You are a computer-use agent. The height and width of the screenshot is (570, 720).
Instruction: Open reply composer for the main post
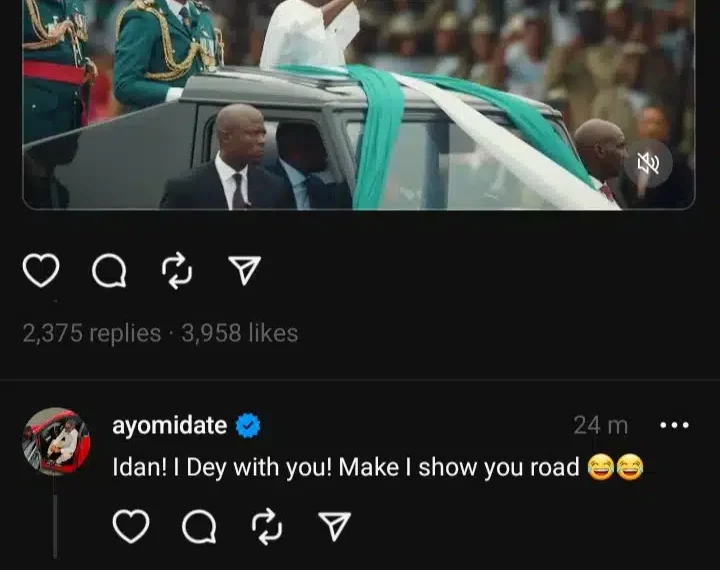109,271
